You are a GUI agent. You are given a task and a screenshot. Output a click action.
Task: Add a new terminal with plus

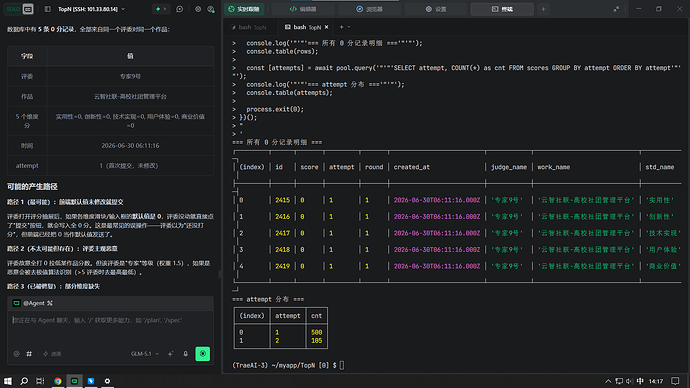click(341, 27)
